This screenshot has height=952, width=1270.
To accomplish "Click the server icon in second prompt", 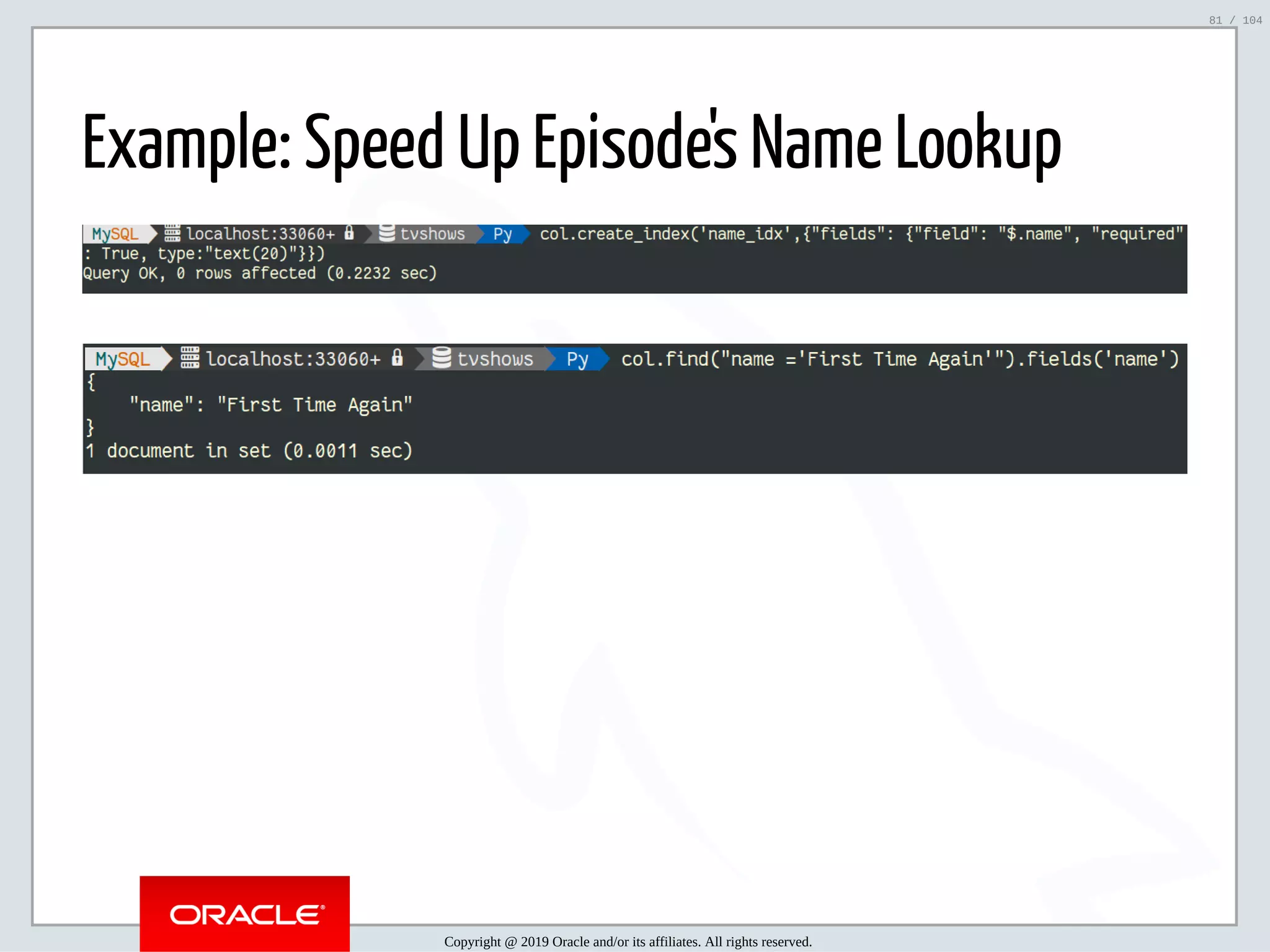I will 190,358.
